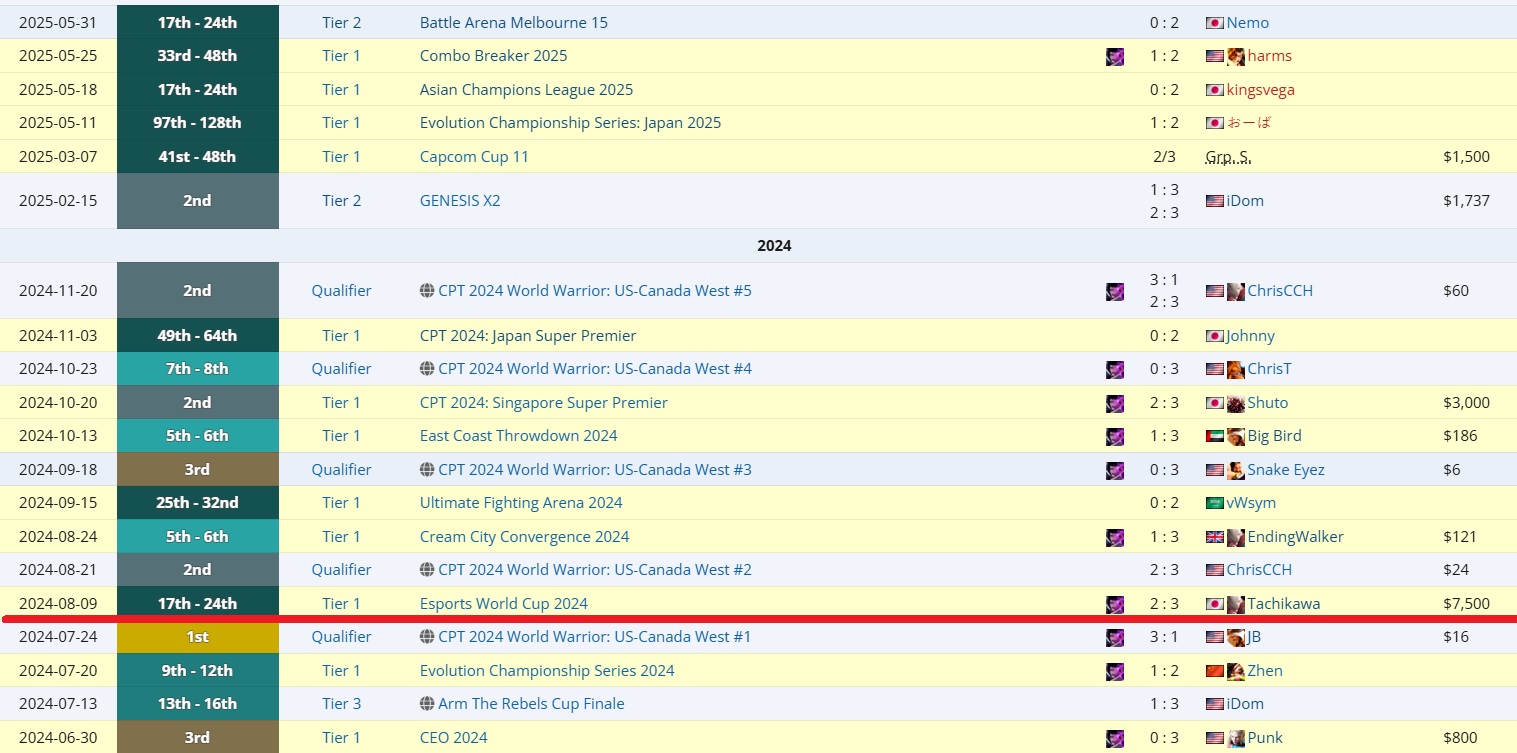Click the globe icon beside Arm The Rebels Cup
This screenshot has height=753, width=1517.
click(x=427, y=704)
